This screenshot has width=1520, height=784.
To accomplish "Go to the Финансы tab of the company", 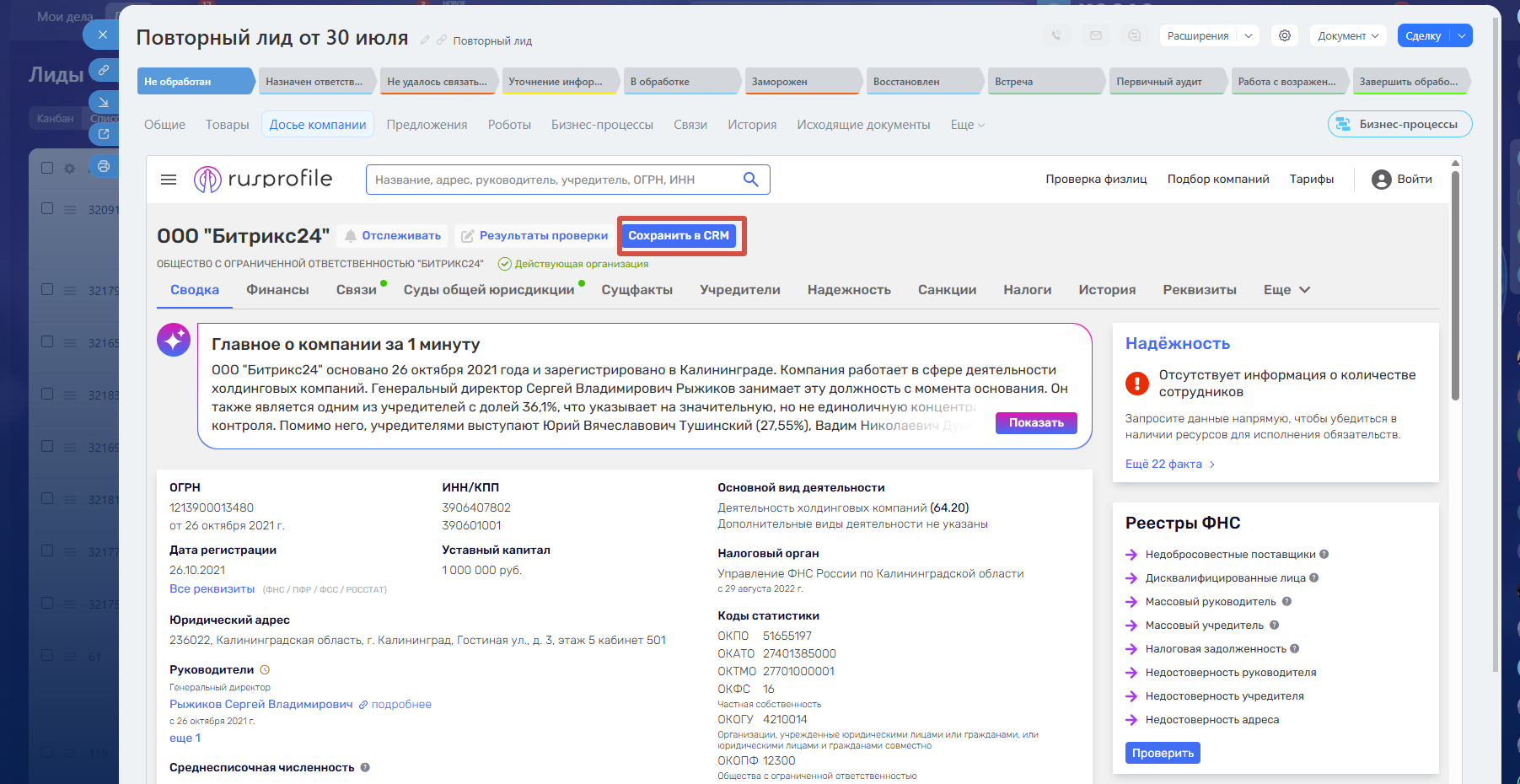I will click(277, 290).
